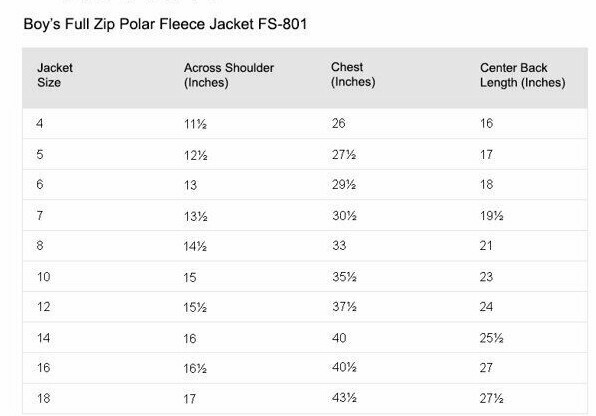
Task: Click chest measurement 33 in size 8 row
Action: coord(339,245)
